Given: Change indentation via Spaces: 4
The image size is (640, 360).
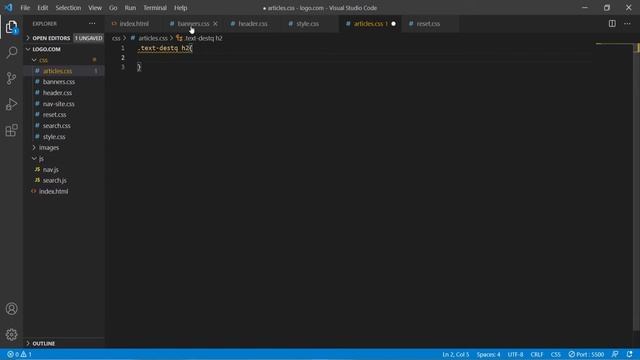Looking at the screenshot, I should coord(488,354).
